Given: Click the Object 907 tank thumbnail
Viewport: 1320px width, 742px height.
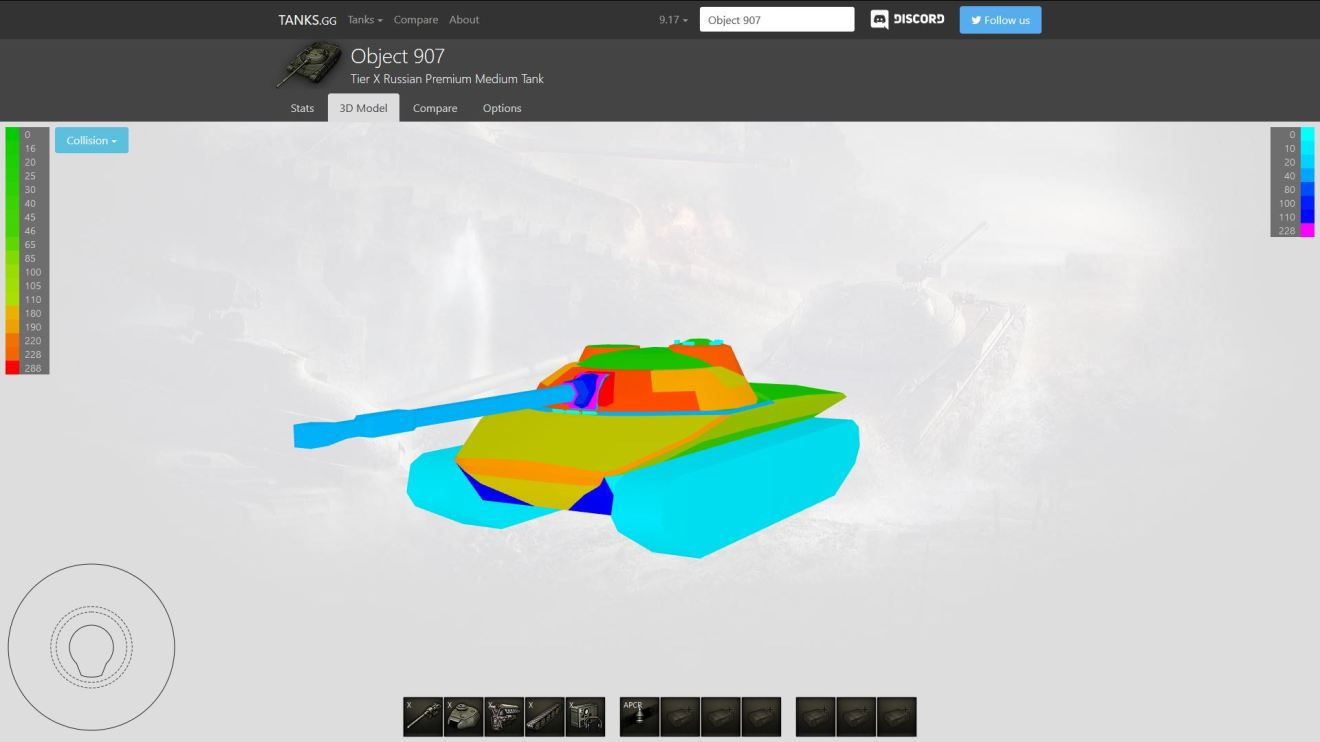Looking at the screenshot, I should click(x=309, y=65).
